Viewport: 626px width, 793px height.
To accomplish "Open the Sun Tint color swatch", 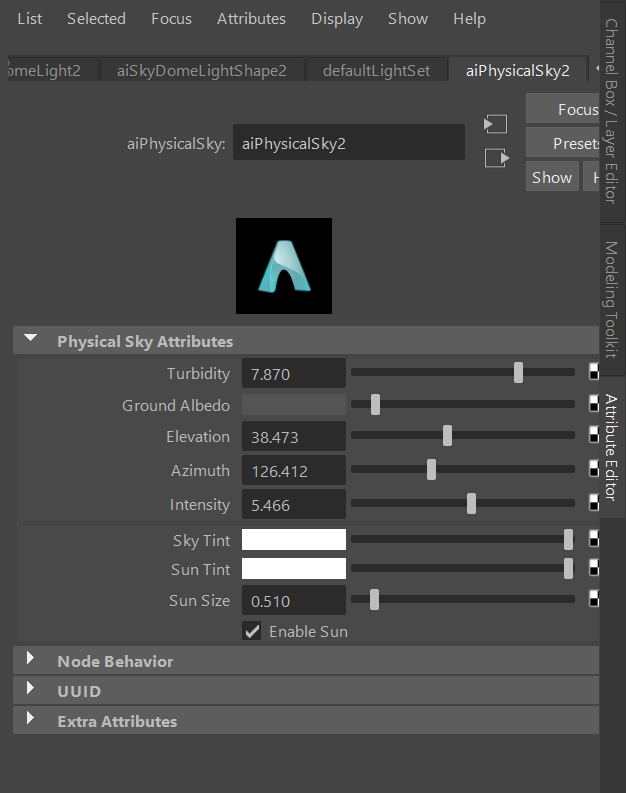I will pos(294,568).
